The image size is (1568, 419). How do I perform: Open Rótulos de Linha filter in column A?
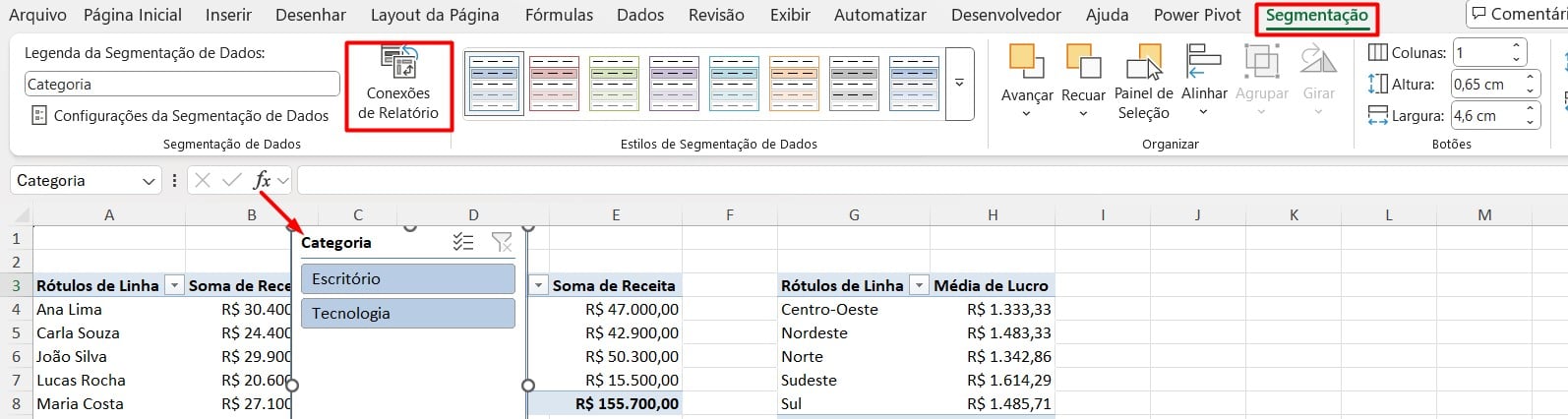tap(174, 285)
